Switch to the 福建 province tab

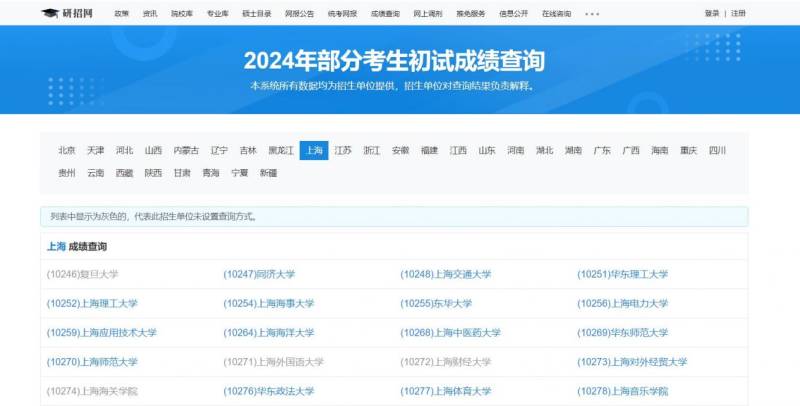[429, 150]
